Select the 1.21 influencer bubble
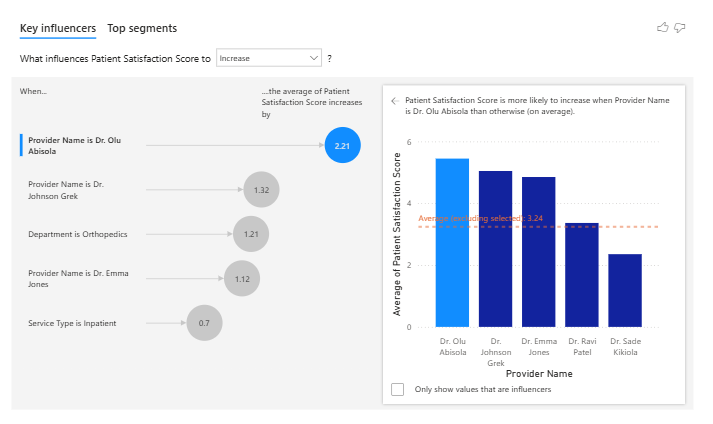This screenshot has width=713, height=424. point(251,234)
